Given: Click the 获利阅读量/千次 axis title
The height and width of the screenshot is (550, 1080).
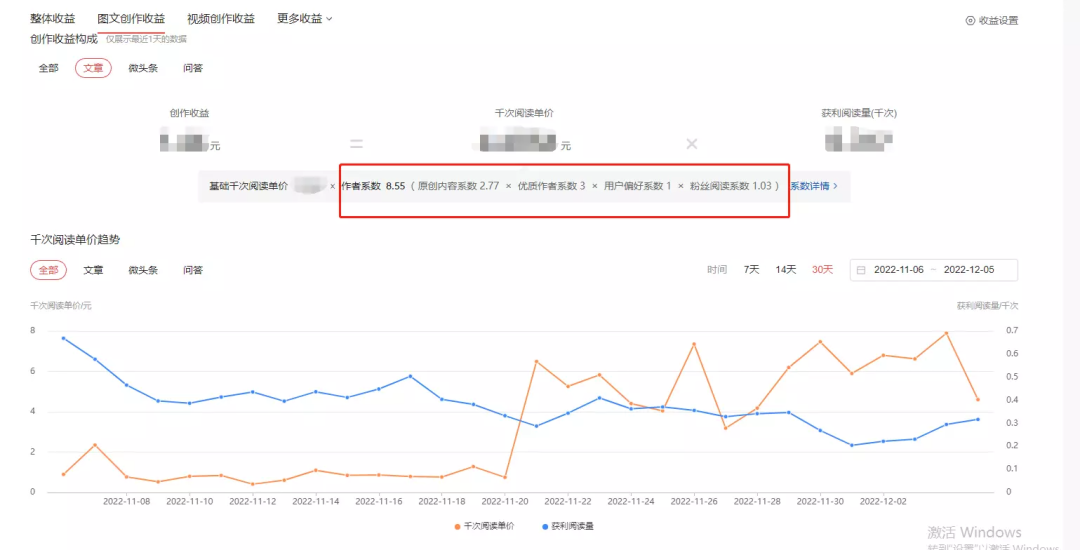Looking at the screenshot, I should [987, 305].
